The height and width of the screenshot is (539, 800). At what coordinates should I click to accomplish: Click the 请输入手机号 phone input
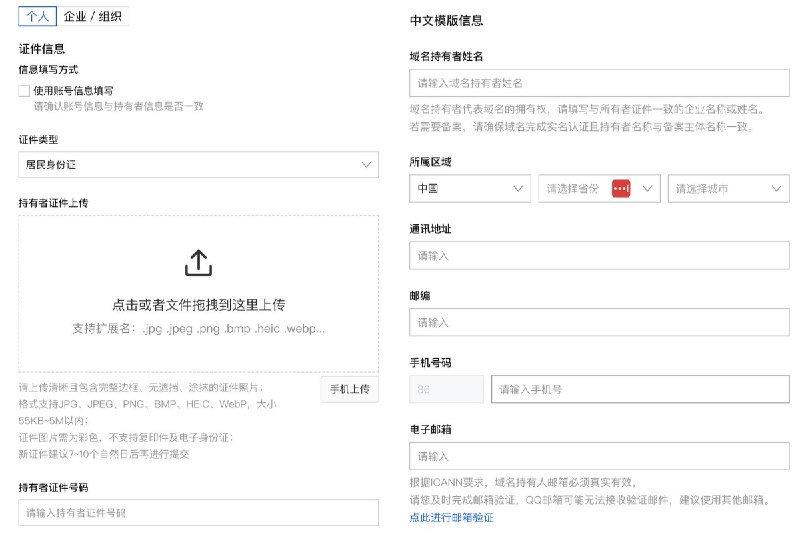point(640,389)
